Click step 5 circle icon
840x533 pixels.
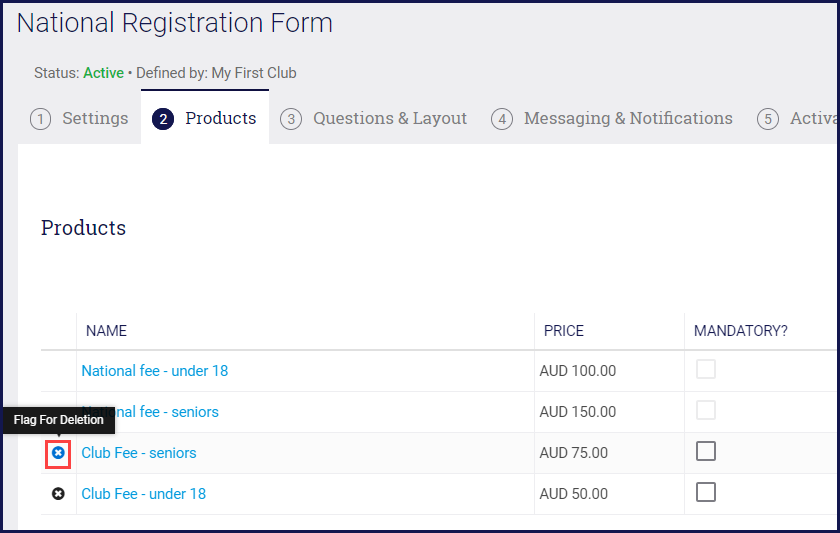click(768, 119)
